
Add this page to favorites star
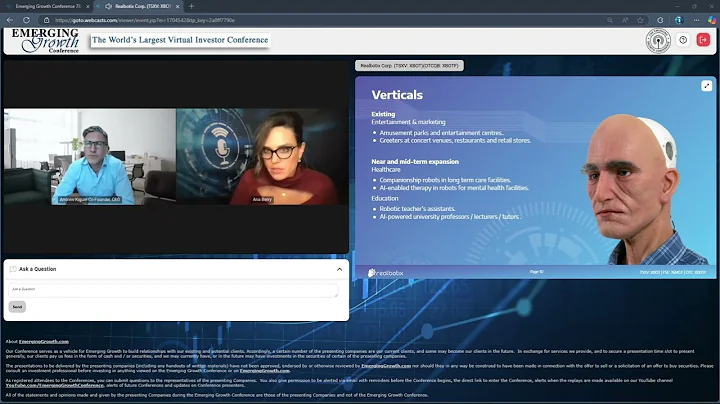click(x=640, y=20)
